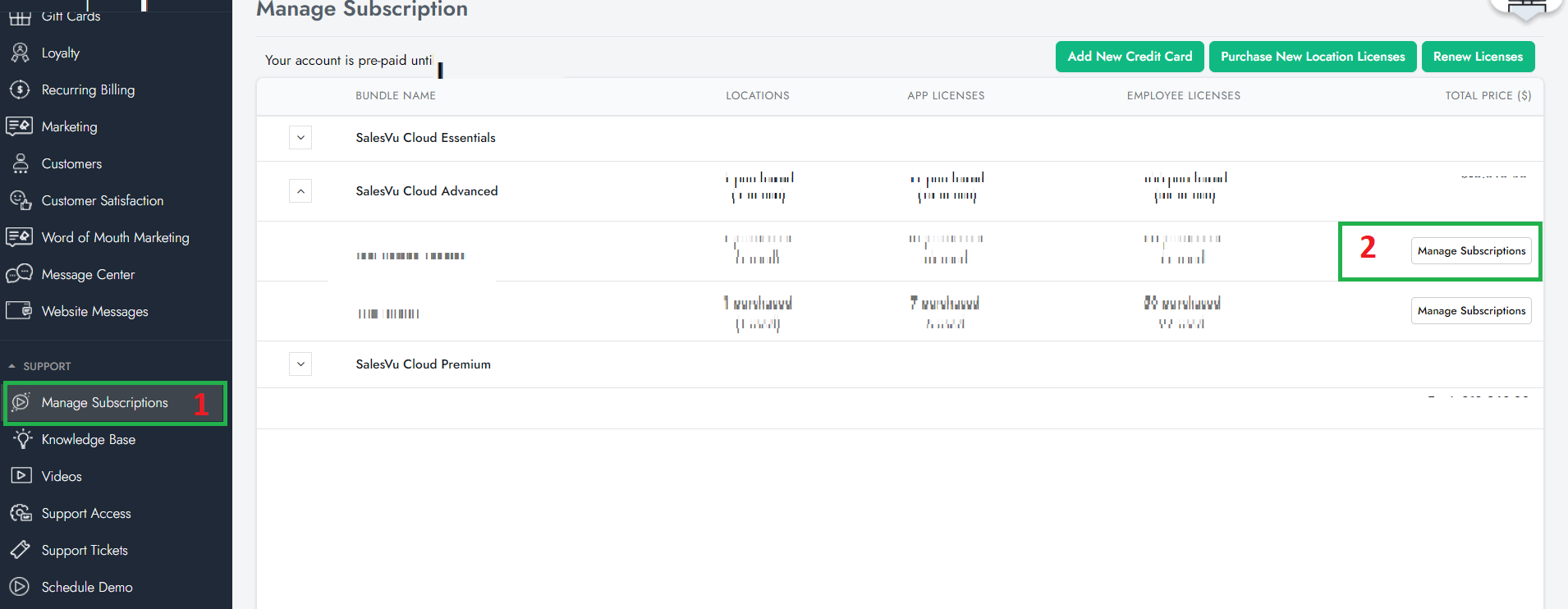The height and width of the screenshot is (609, 1568).
Task: Click the Word of Mouth Marketing icon
Action: tap(20, 237)
